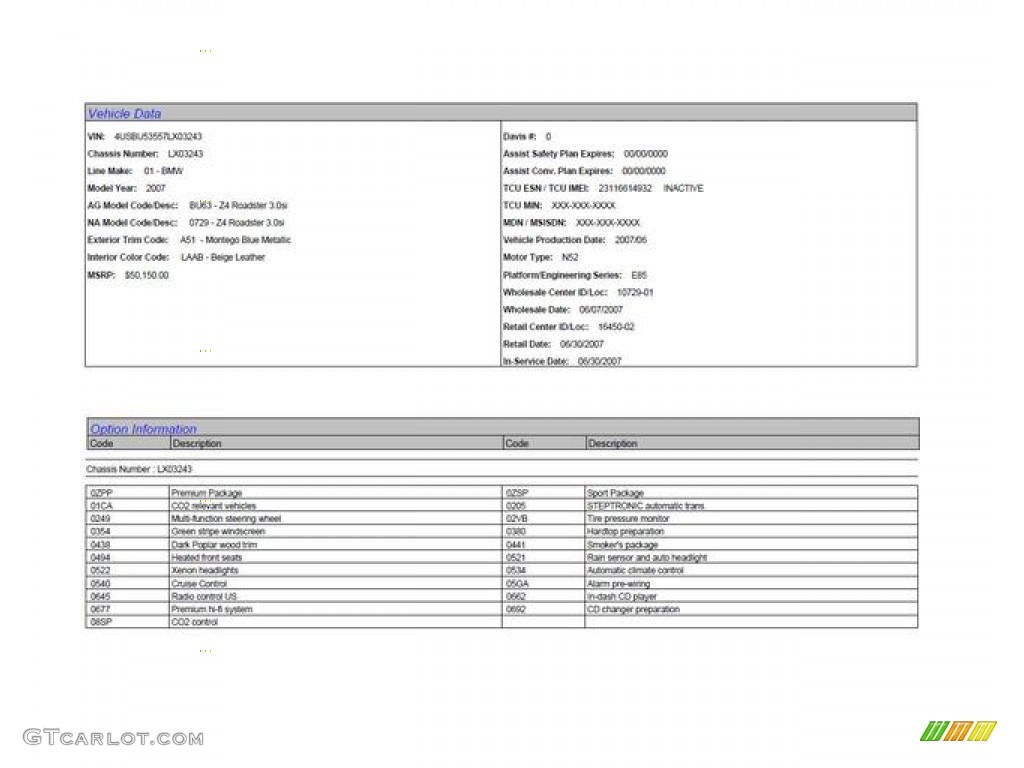Click the "Multi-function steering wheel" description
The image size is (1024, 768).
pos(226,519)
